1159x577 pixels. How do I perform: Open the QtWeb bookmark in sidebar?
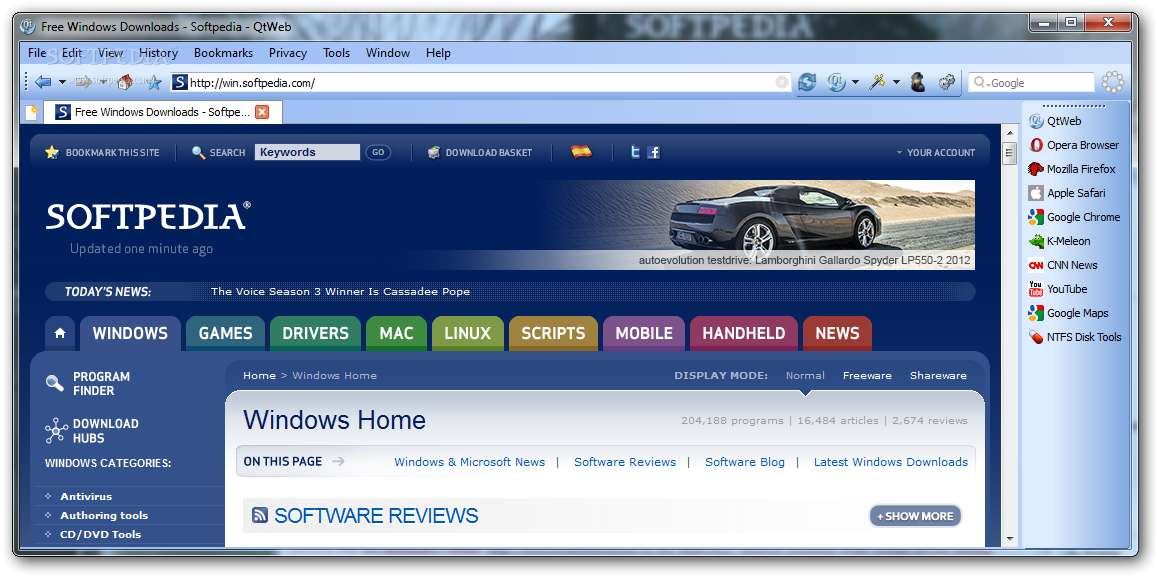point(1055,121)
